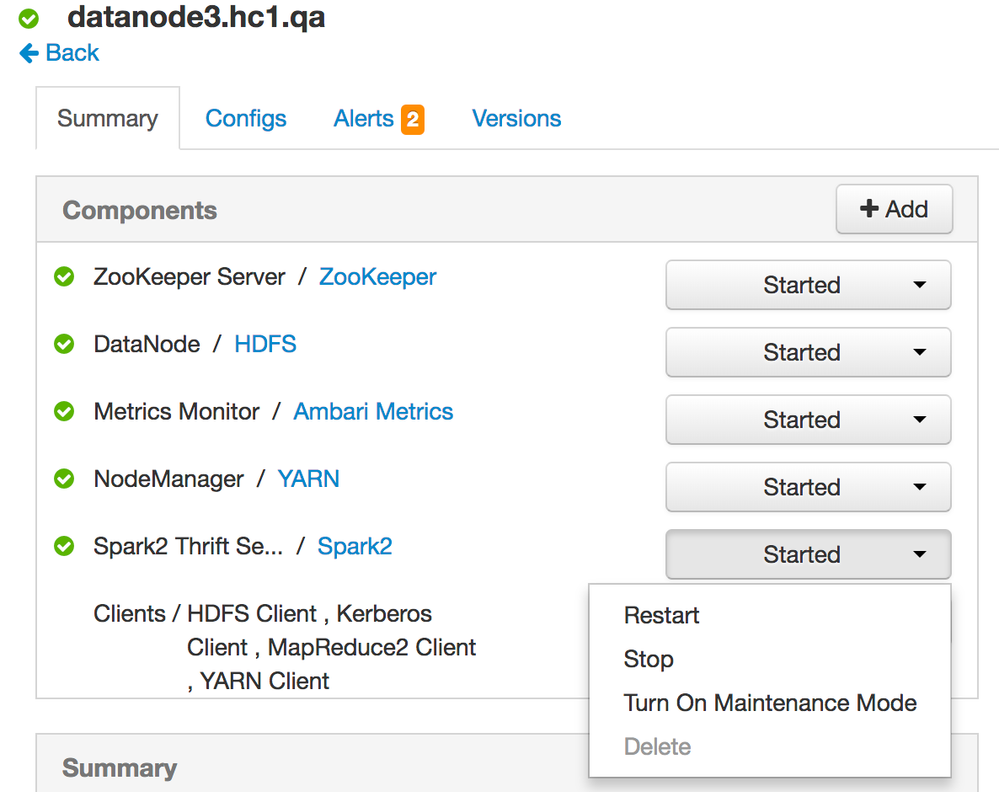Open DataNode Started dropdown

(808, 352)
